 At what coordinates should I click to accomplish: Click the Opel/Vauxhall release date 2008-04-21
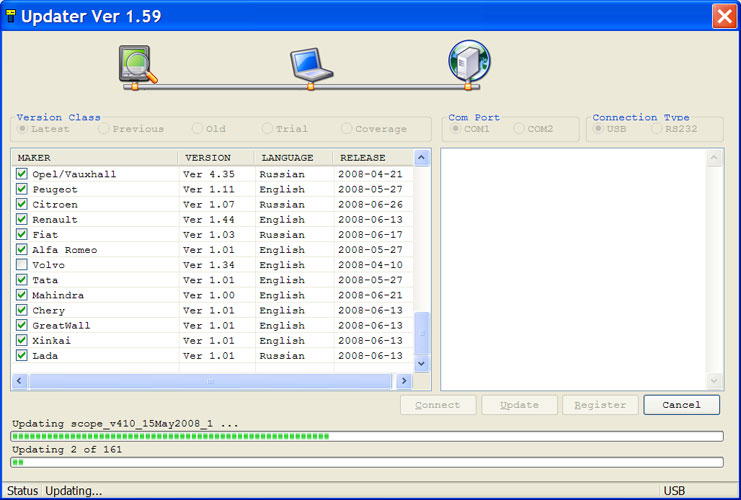(x=370, y=174)
